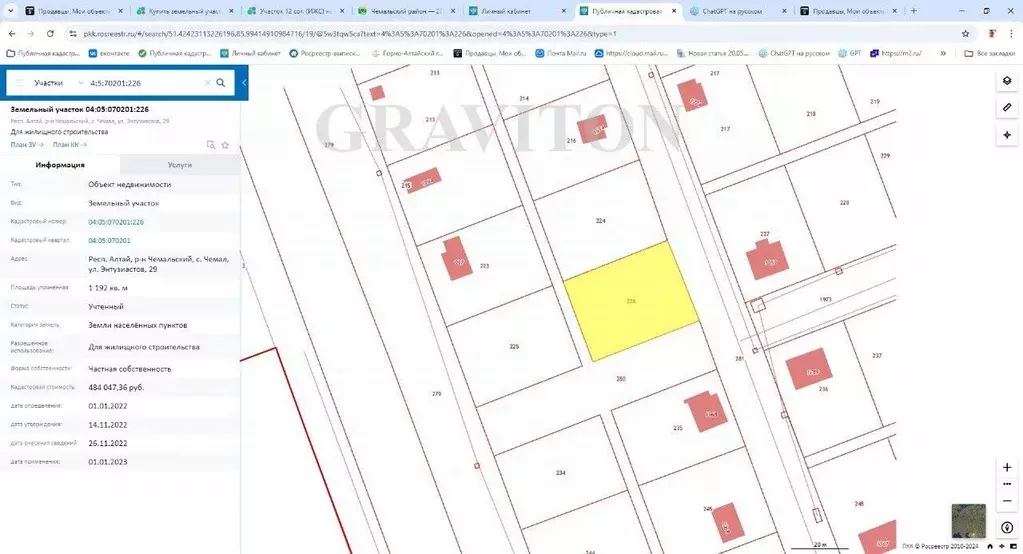Viewport: 1023px width, 554px height.
Task: Click parcel 224 on the map
Action: coord(600,221)
